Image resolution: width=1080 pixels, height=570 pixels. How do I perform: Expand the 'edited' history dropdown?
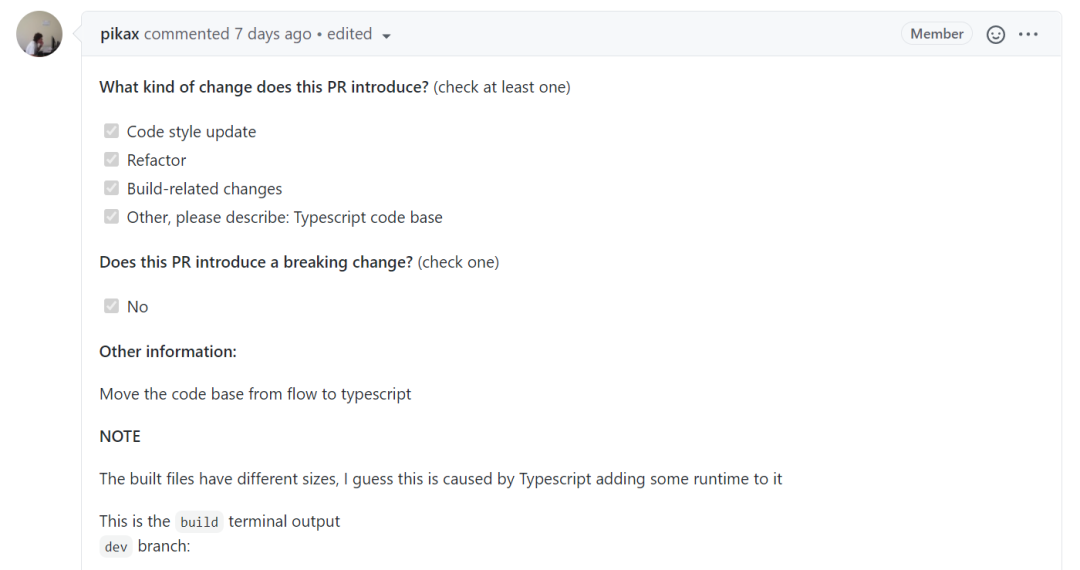click(359, 34)
